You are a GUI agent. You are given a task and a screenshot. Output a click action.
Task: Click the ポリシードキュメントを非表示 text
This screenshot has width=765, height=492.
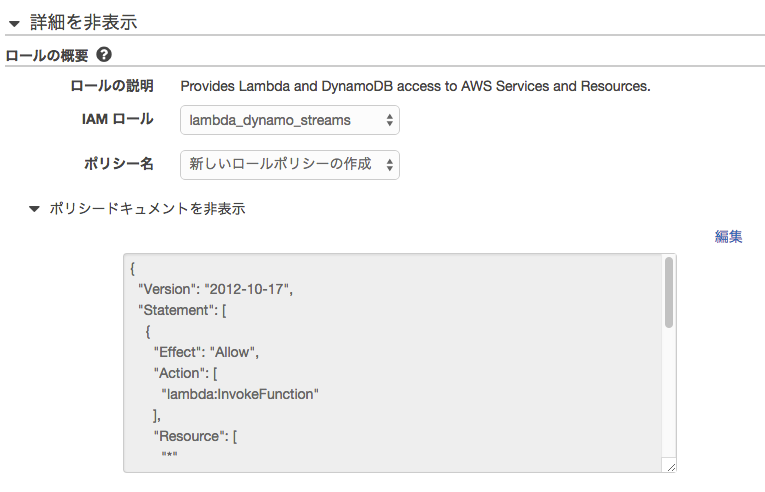point(147,209)
